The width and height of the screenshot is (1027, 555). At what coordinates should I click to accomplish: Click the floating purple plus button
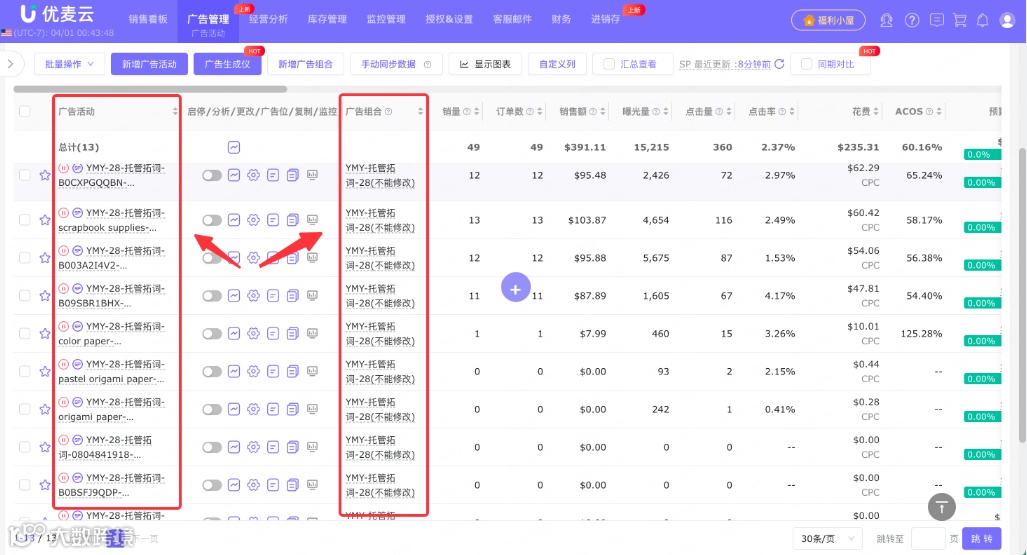(515, 288)
